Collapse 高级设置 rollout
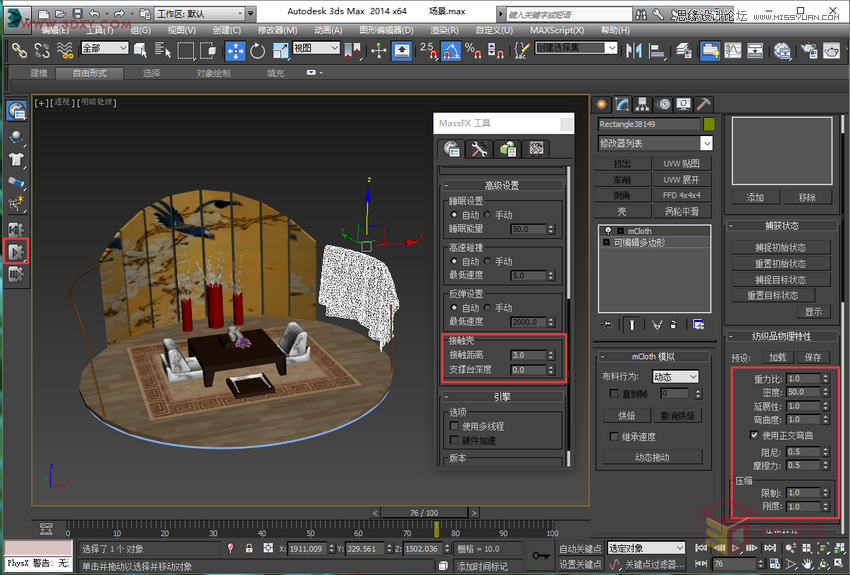The image size is (850, 575). pos(501,185)
